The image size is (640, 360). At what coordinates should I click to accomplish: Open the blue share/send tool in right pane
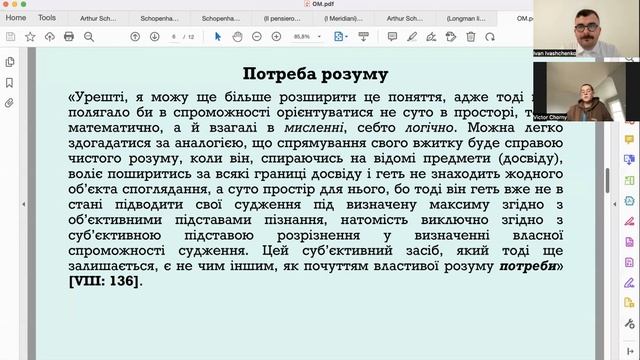pyautogui.click(x=629, y=160)
